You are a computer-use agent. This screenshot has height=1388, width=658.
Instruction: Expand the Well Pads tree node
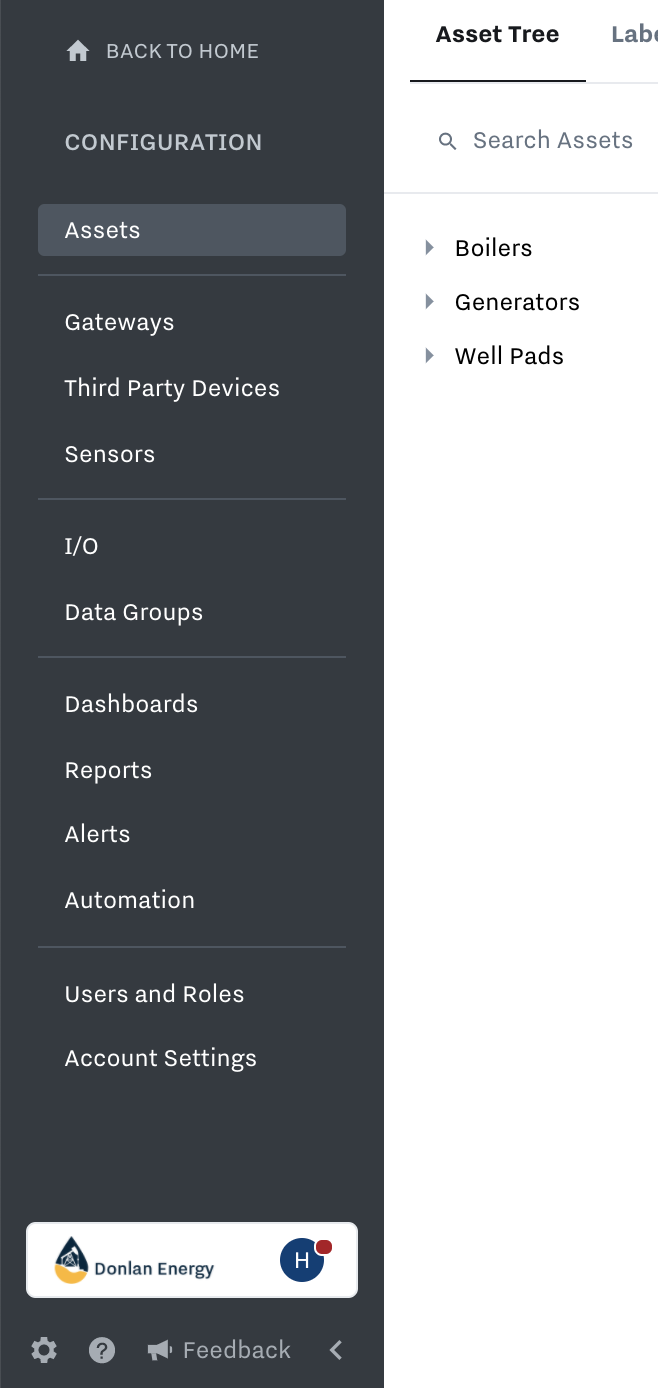pyautogui.click(x=430, y=356)
